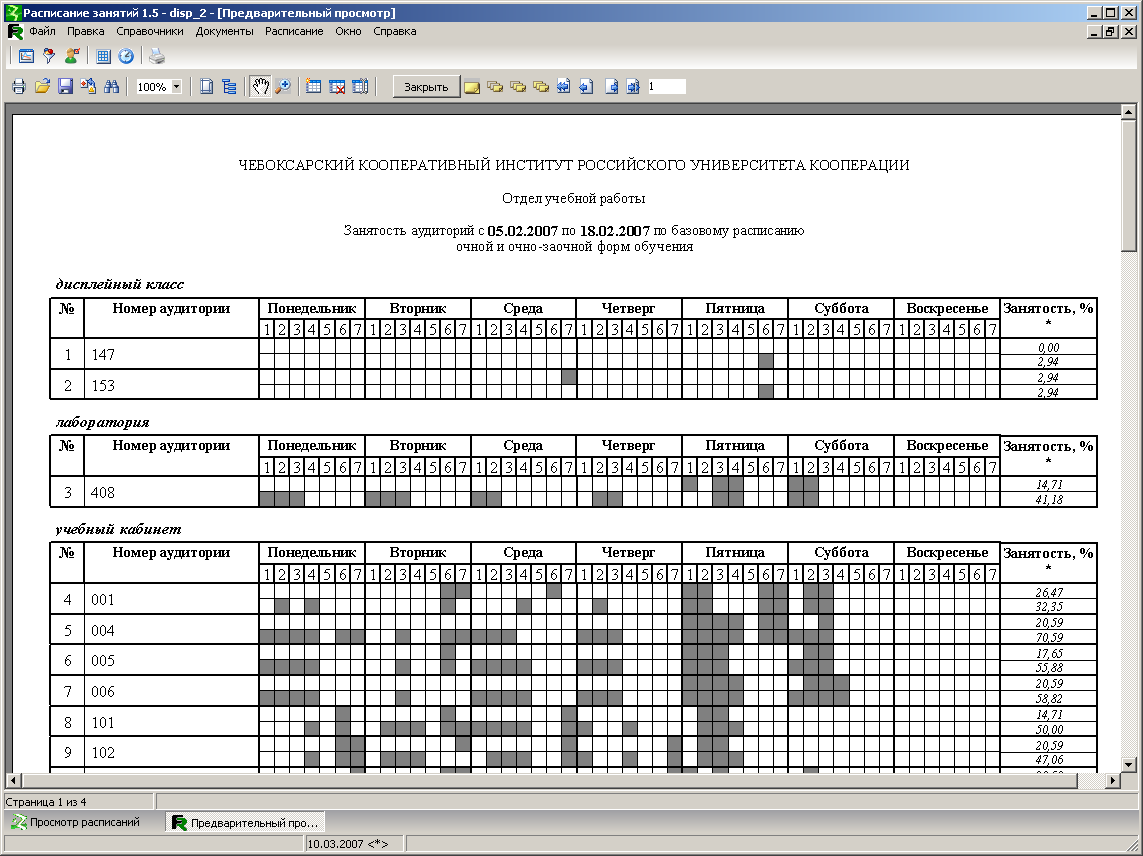Open a report file with the folder icon
This screenshot has height=856, width=1143.
coord(42,87)
